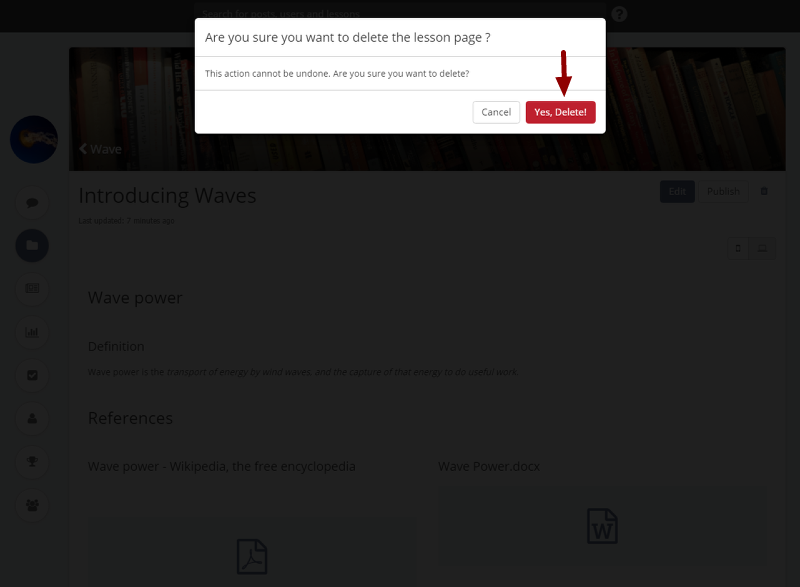800x587 pixels.
Task: Open the Wave Power.docx Word icon
Action: click(x=602, y=526)
